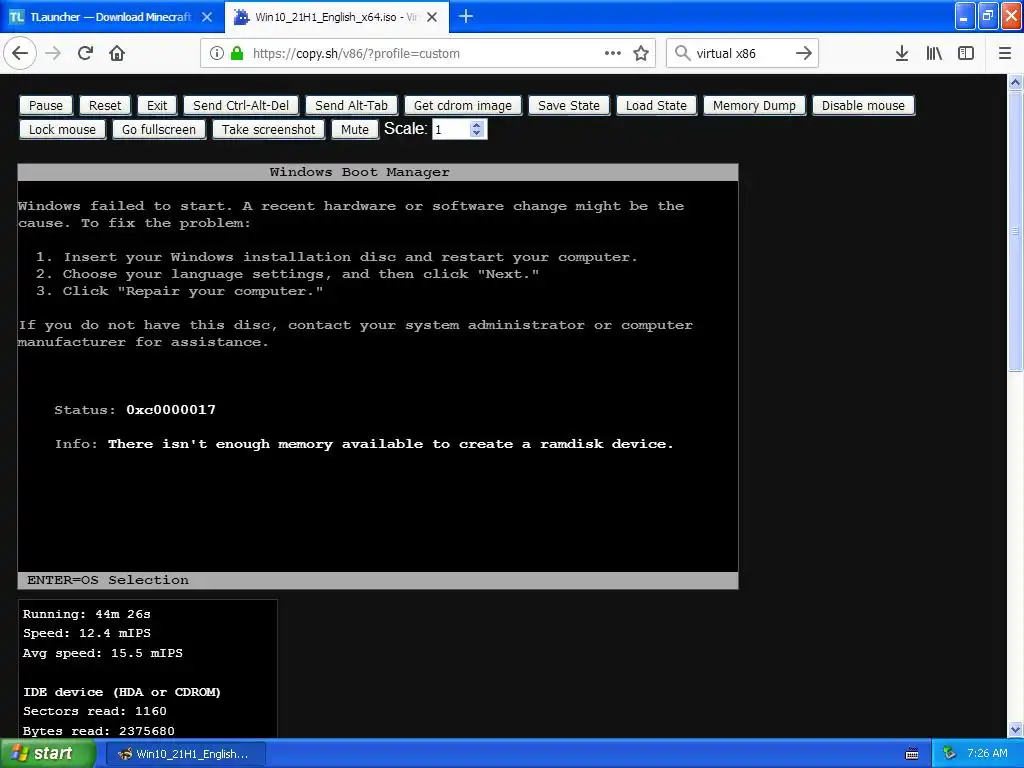The width and height of the screenshot is (1024, 768).
Task: Toggle the sidebar icon in toolbar
Action: point(966,53)
